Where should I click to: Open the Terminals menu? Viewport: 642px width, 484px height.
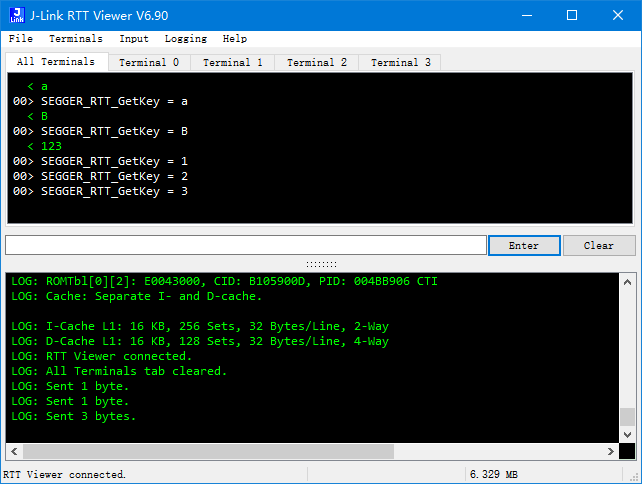(x=76, y=38)
